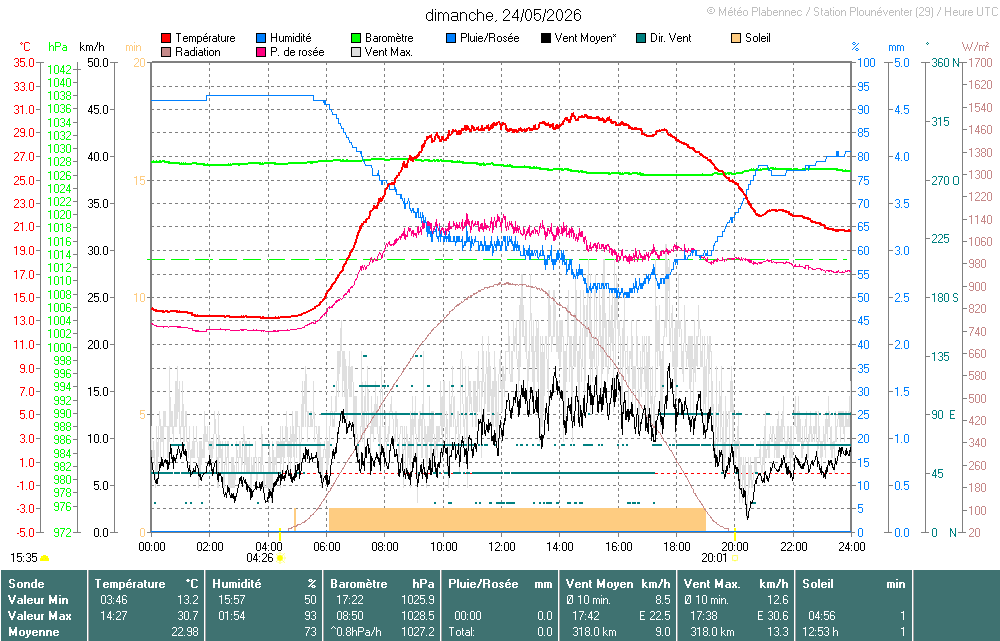Click the green Baromètre legend swatch
The image size is (1000, 641).
click(x=356, y=38)
